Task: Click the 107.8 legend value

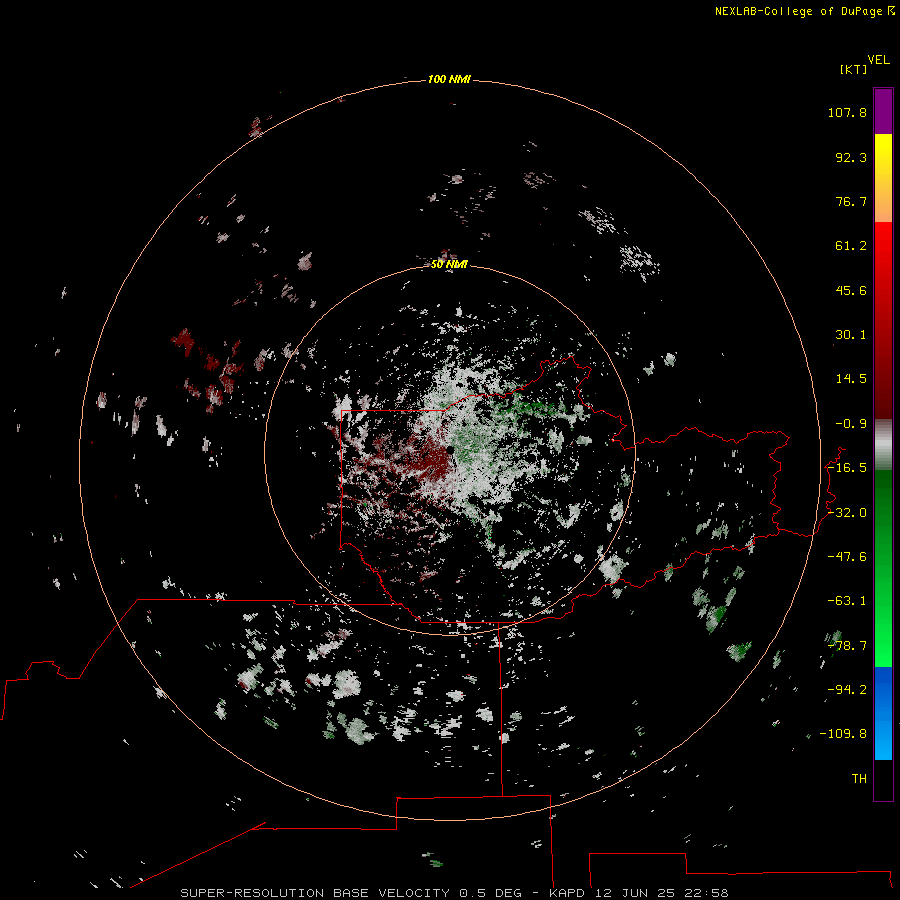Action: [x=847, y=112]
